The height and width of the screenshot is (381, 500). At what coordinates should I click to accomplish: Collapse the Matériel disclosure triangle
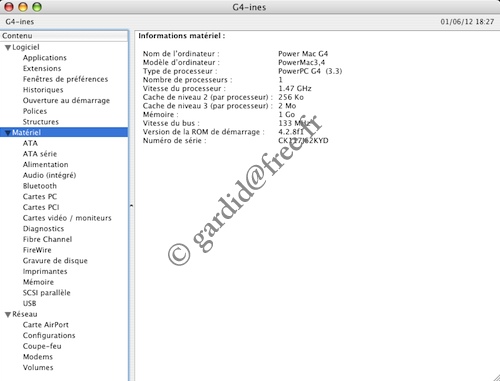[x=8, y=133]
